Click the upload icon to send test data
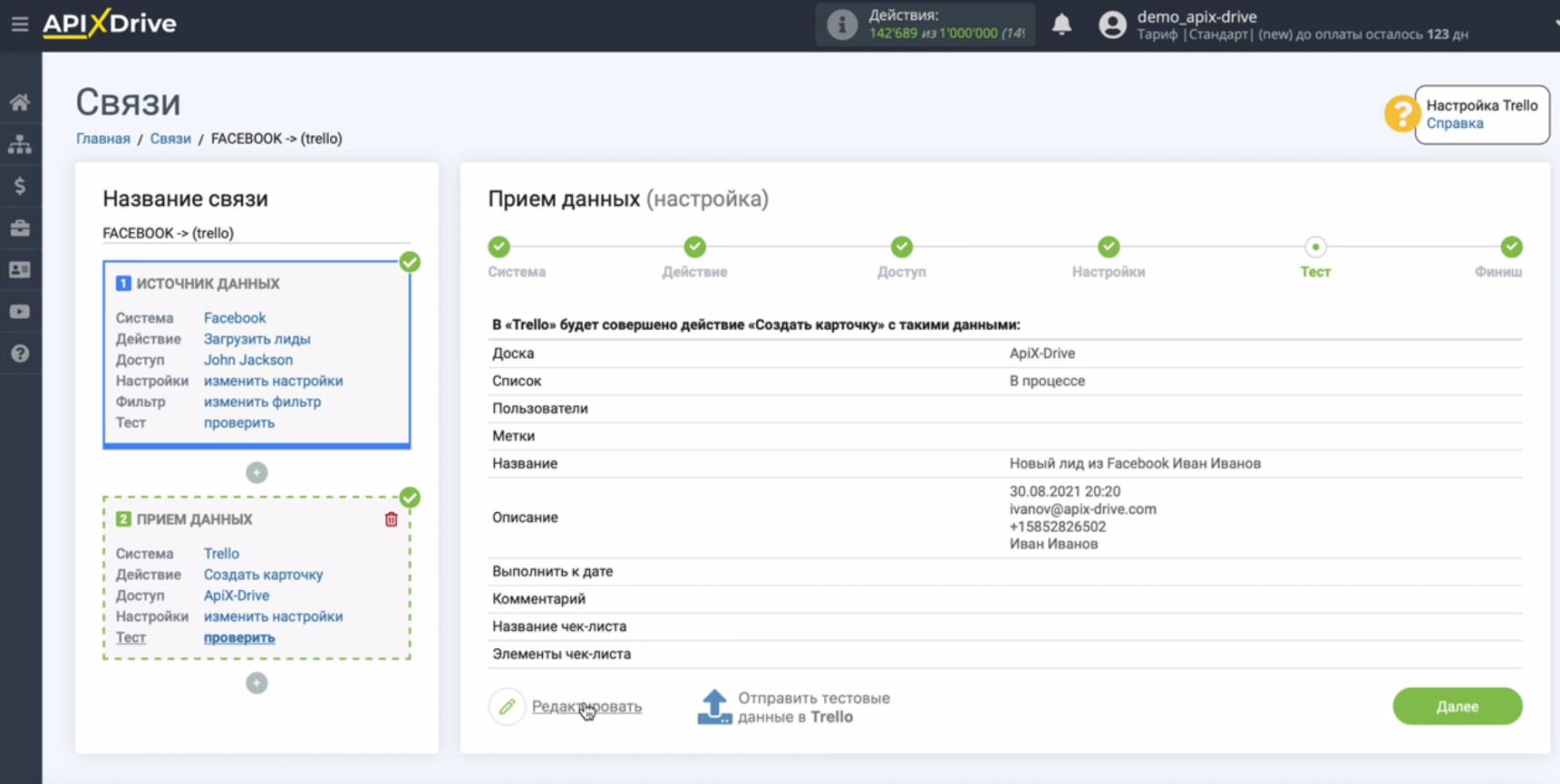Screen dimensions: 1560x784 714,707
